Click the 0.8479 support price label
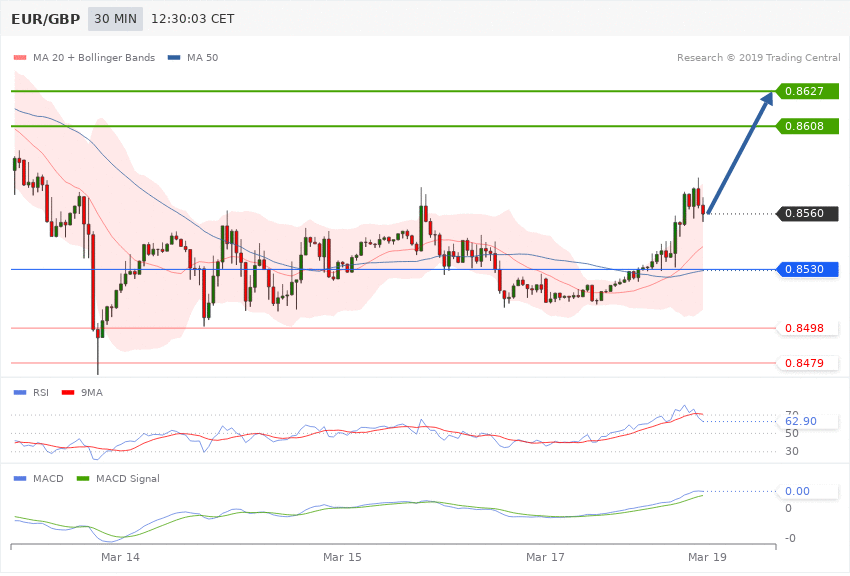 coord(808,363)
